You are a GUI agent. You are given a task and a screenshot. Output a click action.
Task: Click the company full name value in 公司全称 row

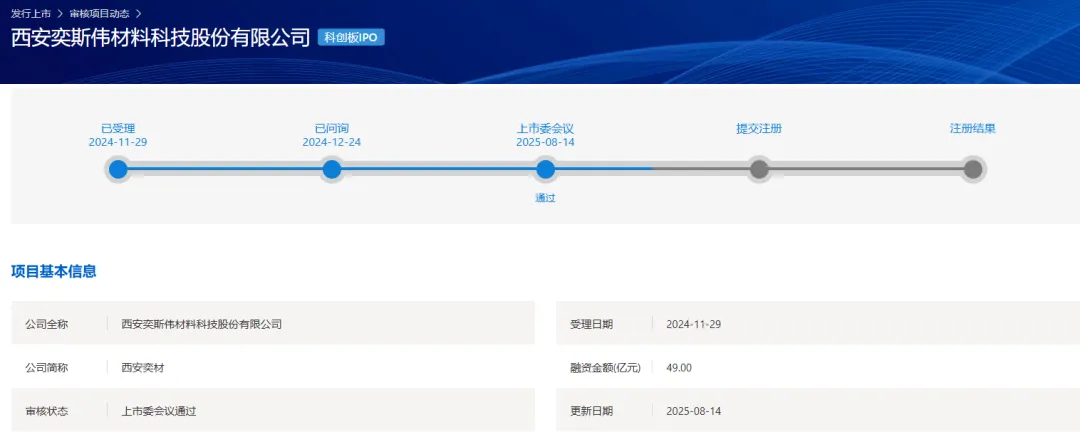[201, 324]
